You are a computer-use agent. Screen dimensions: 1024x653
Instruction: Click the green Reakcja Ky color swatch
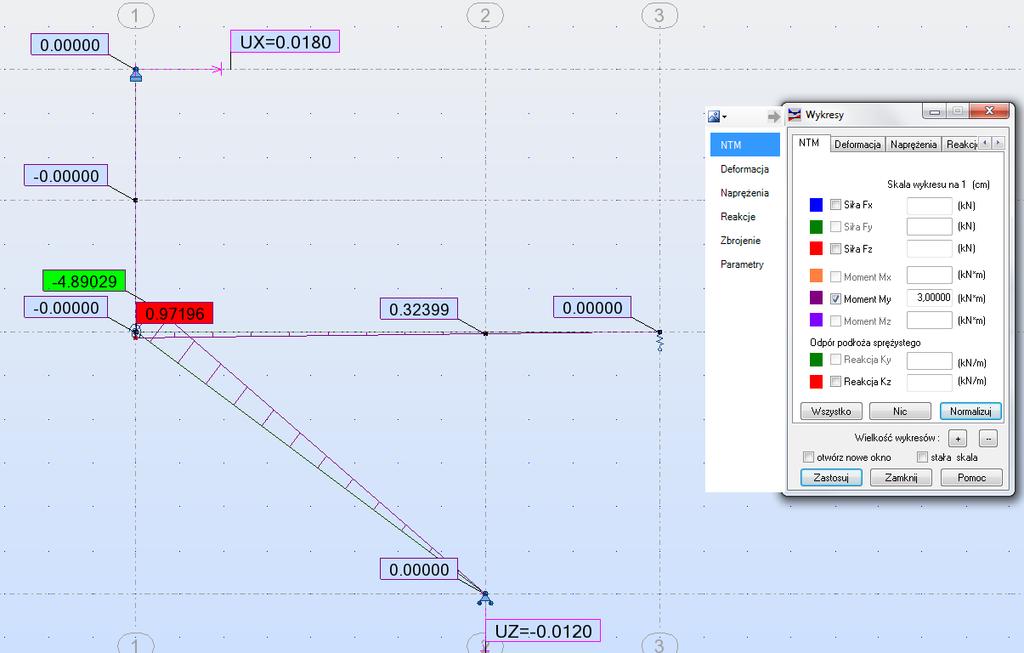pyautogui.click(x=816, y=359)
